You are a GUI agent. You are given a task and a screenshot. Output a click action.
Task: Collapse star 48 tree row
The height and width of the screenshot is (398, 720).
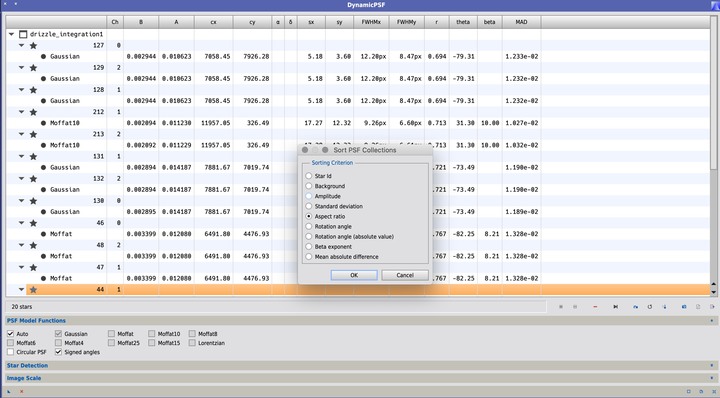coord(22,245)
